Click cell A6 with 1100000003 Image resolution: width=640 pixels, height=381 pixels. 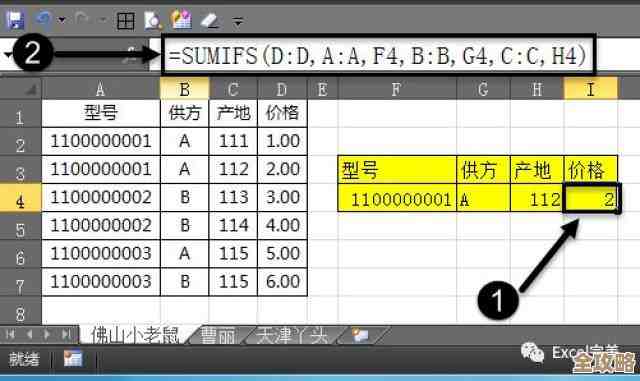click(101, 254)
